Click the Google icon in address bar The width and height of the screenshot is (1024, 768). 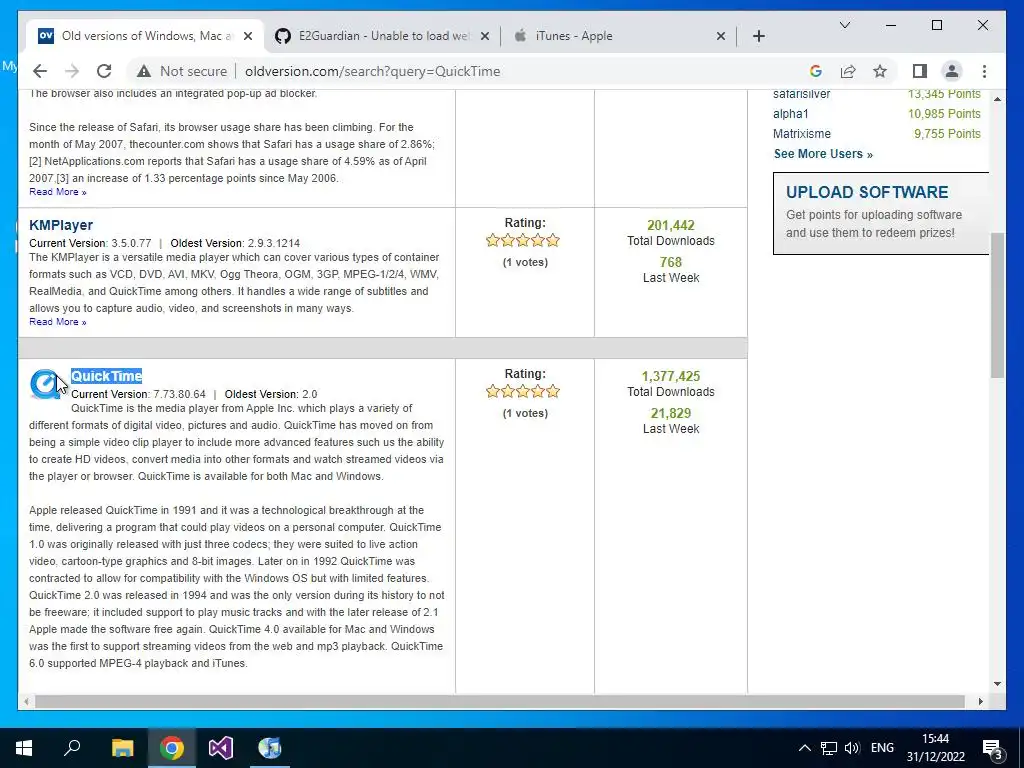[815, 71]
